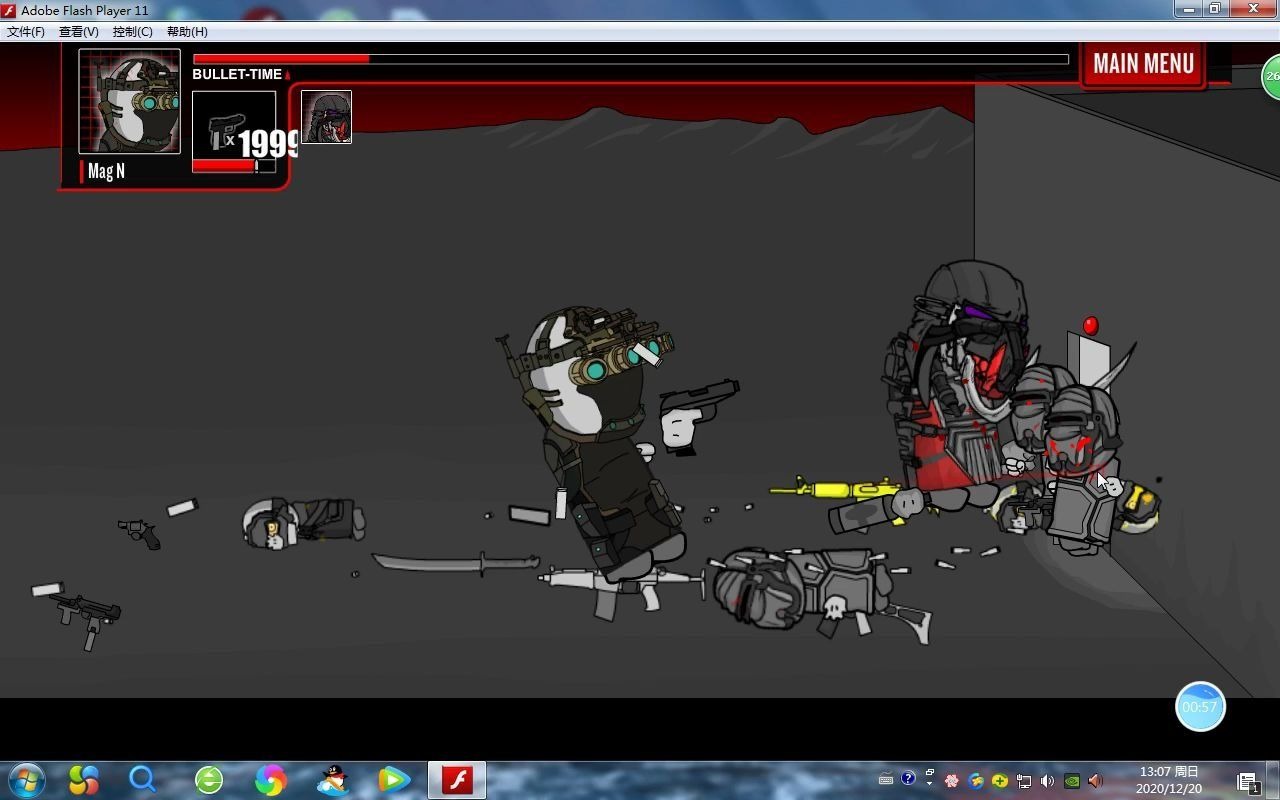
Task: Click the orange speaker tray icon
Action: point(1095,781)
